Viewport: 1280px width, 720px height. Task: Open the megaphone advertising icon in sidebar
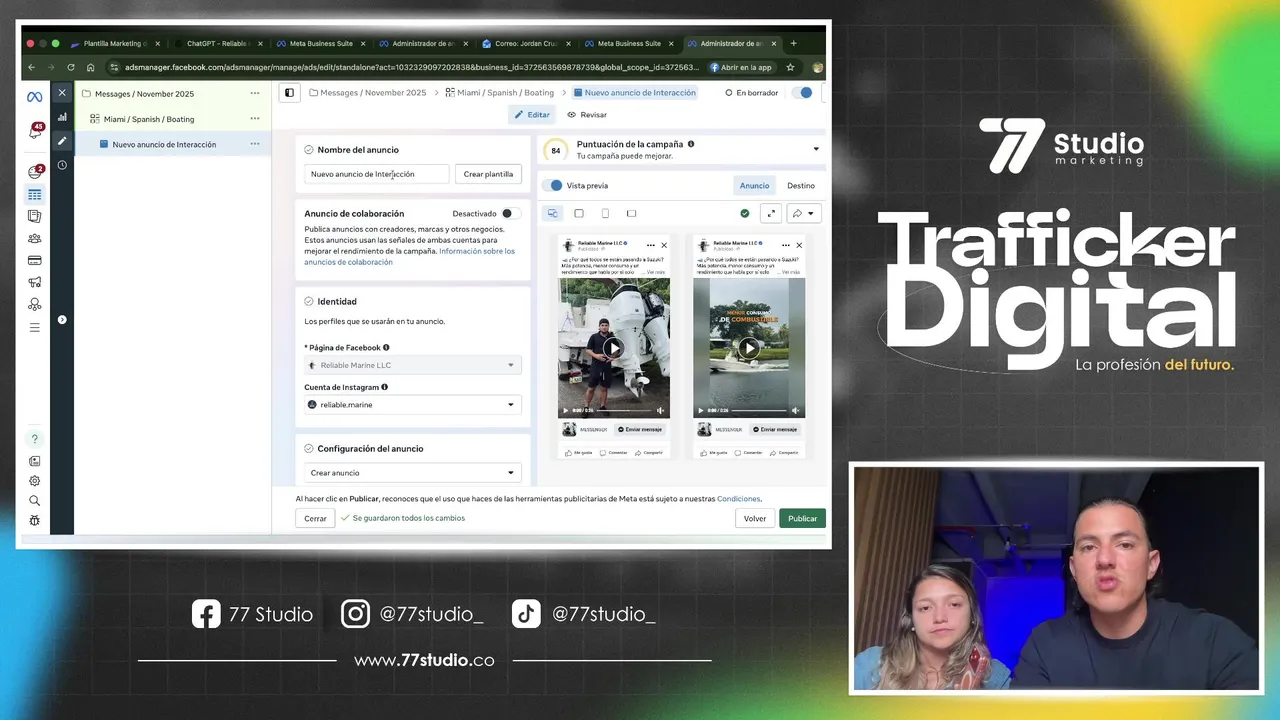pyautogui.click(x=35, y=282)
